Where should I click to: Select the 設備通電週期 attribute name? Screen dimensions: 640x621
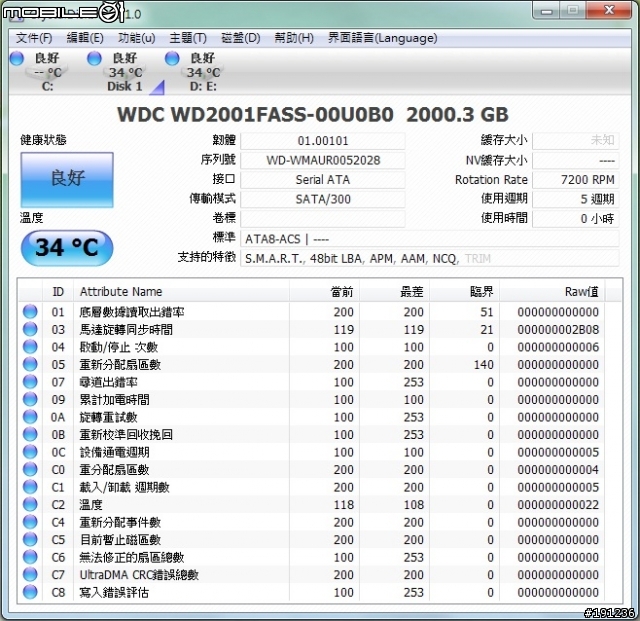[115, 453]
